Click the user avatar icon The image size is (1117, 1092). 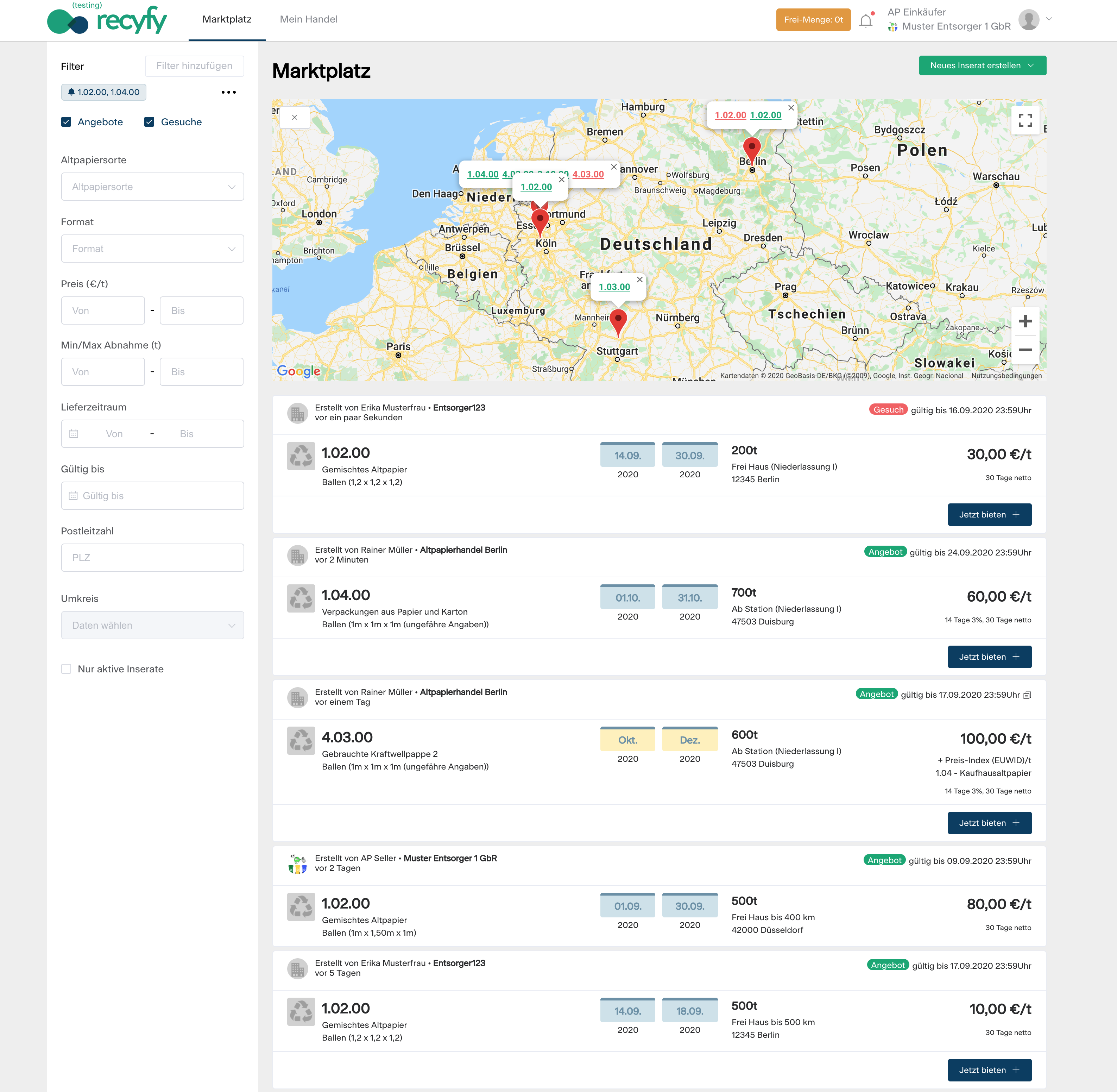pos(1029,19)
